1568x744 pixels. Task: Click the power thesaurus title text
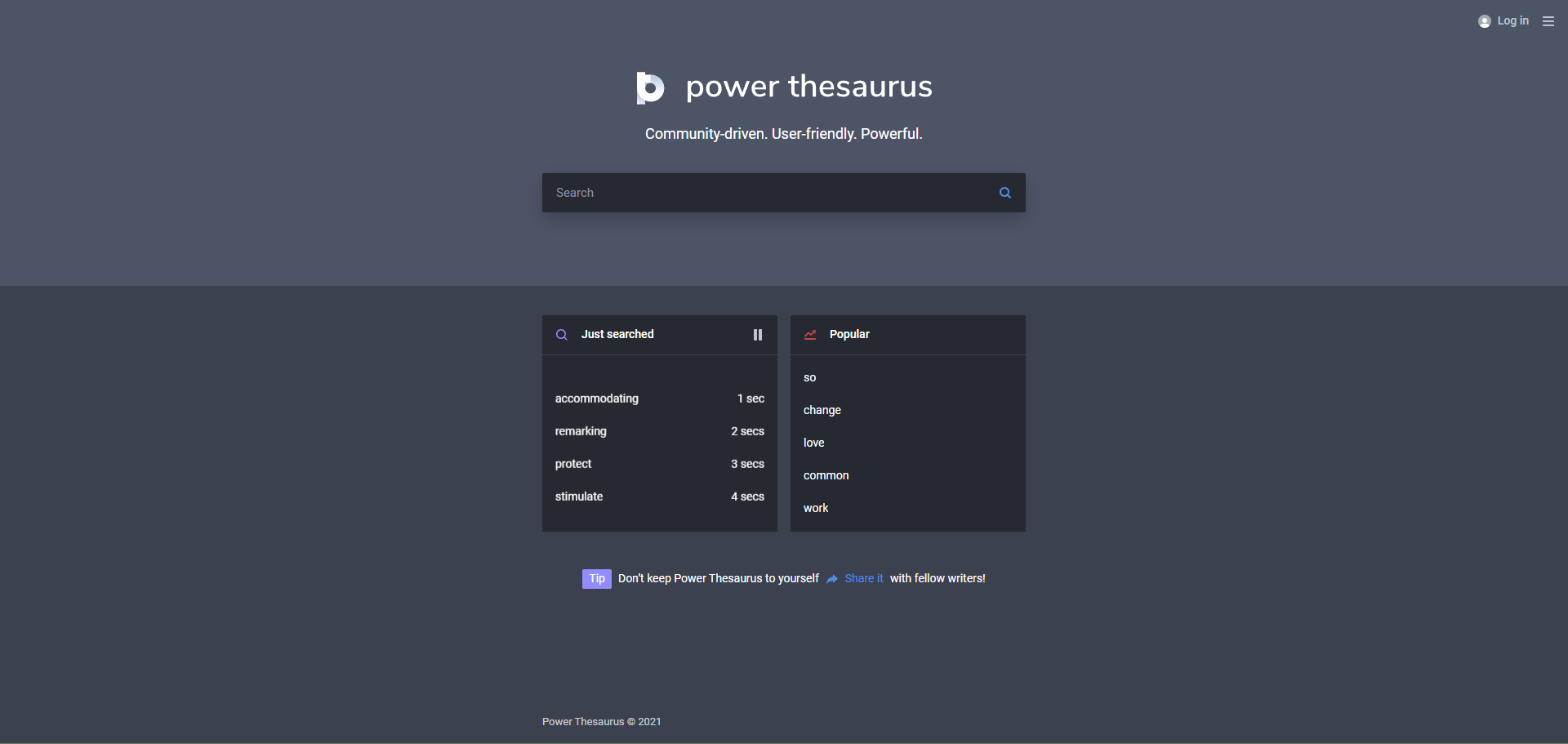(809, 87)
